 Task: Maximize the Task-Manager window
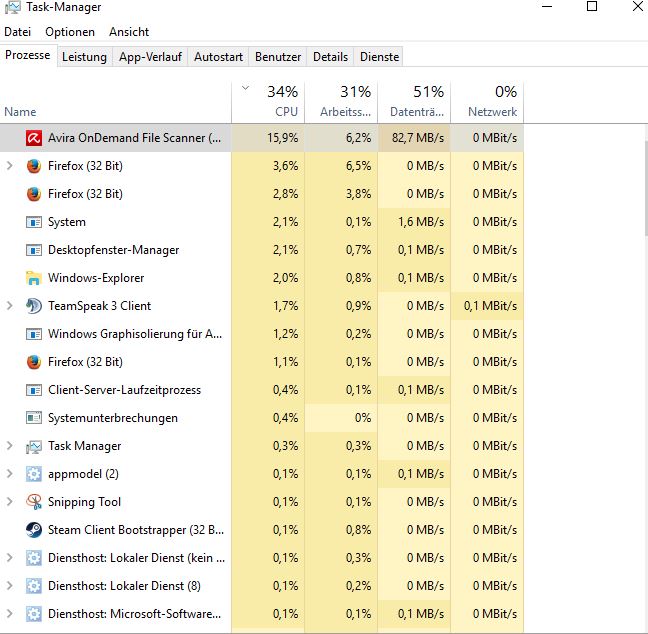coord(592,7)
